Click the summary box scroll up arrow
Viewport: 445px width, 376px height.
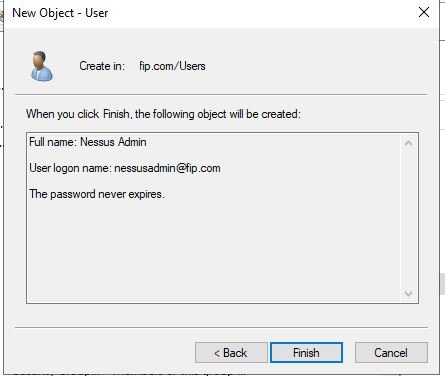coord(408,144)
